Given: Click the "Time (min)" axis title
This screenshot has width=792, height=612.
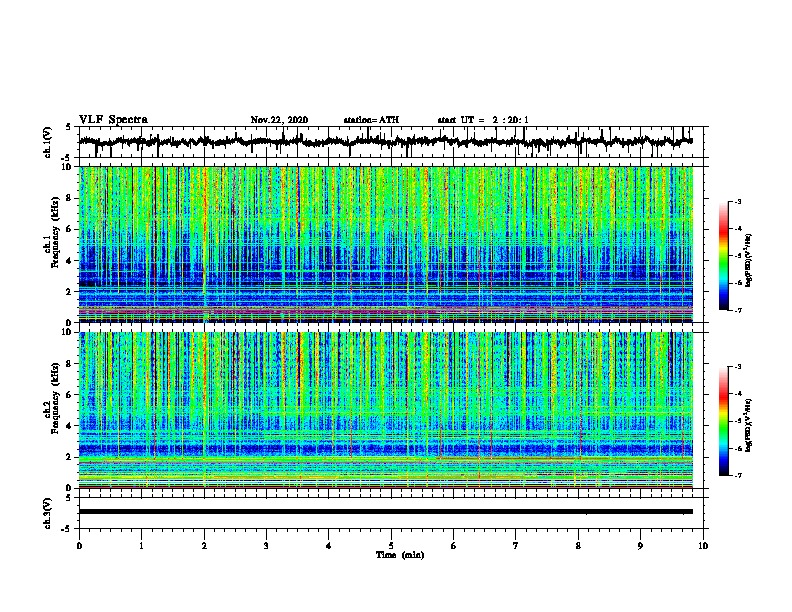Looking at the screenshot, I should pyautogui.click(x=400, y=555).
